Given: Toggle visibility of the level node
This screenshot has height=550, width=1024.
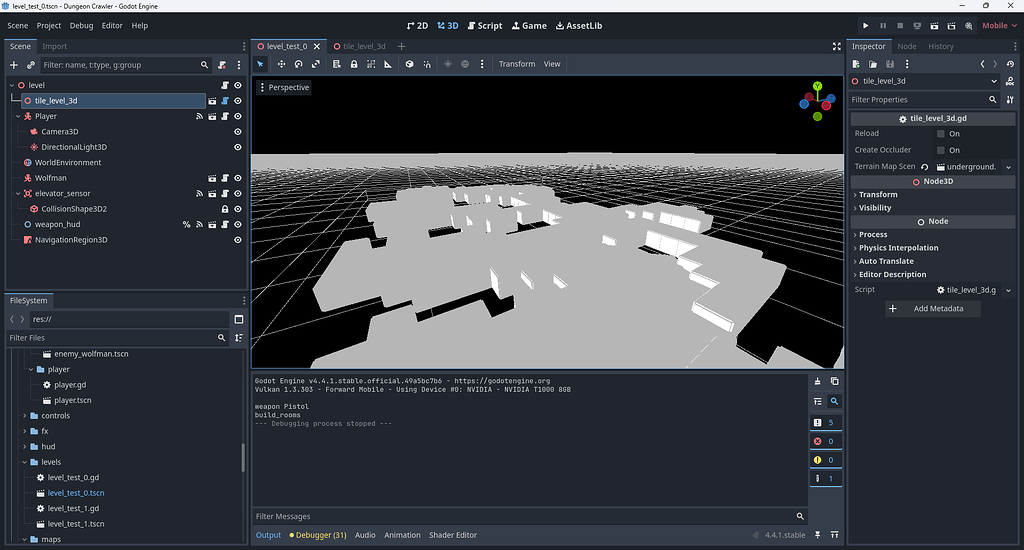Looking at the screenshot, I should coord(238,85).
